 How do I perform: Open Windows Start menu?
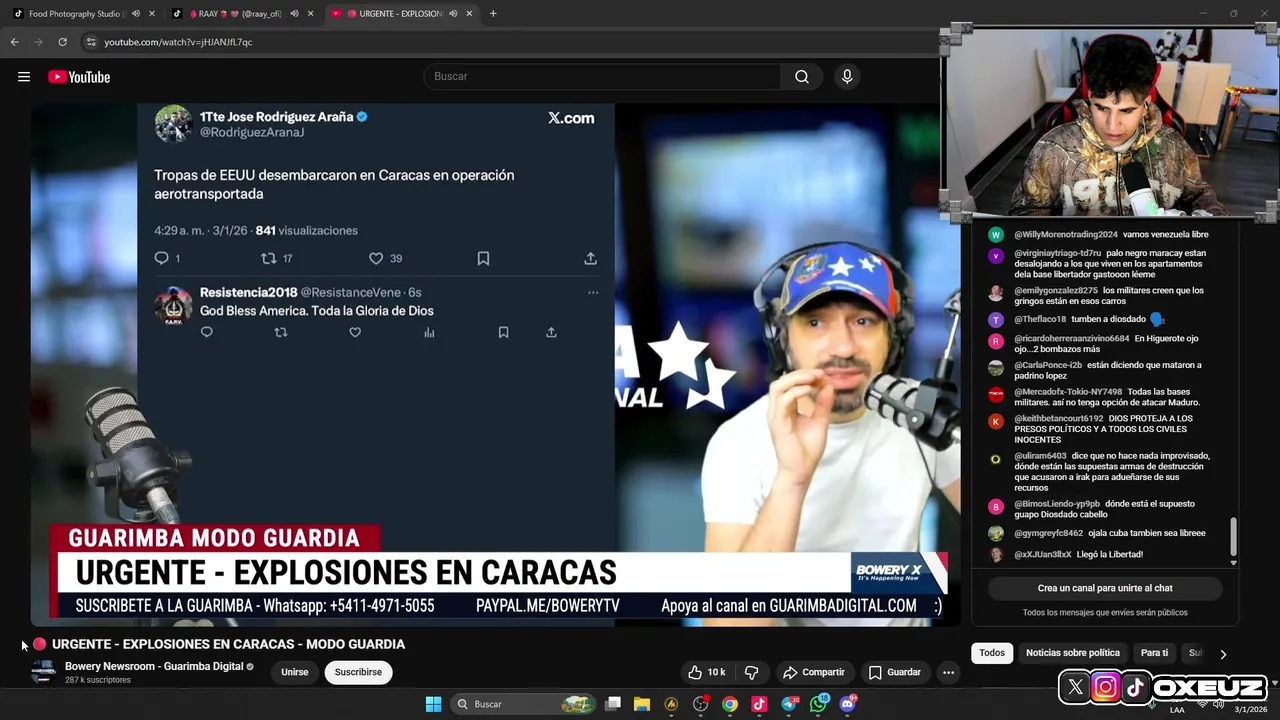[433, 704]
